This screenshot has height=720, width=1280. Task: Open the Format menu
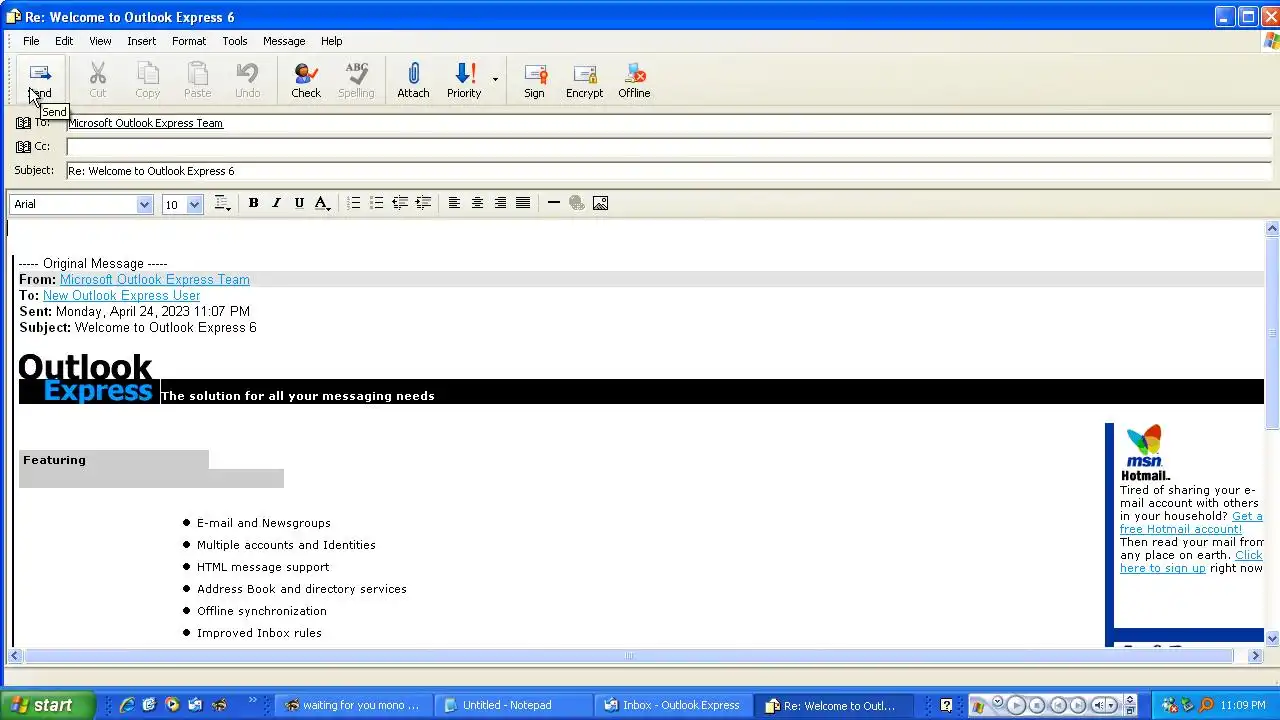pos(189,41)
